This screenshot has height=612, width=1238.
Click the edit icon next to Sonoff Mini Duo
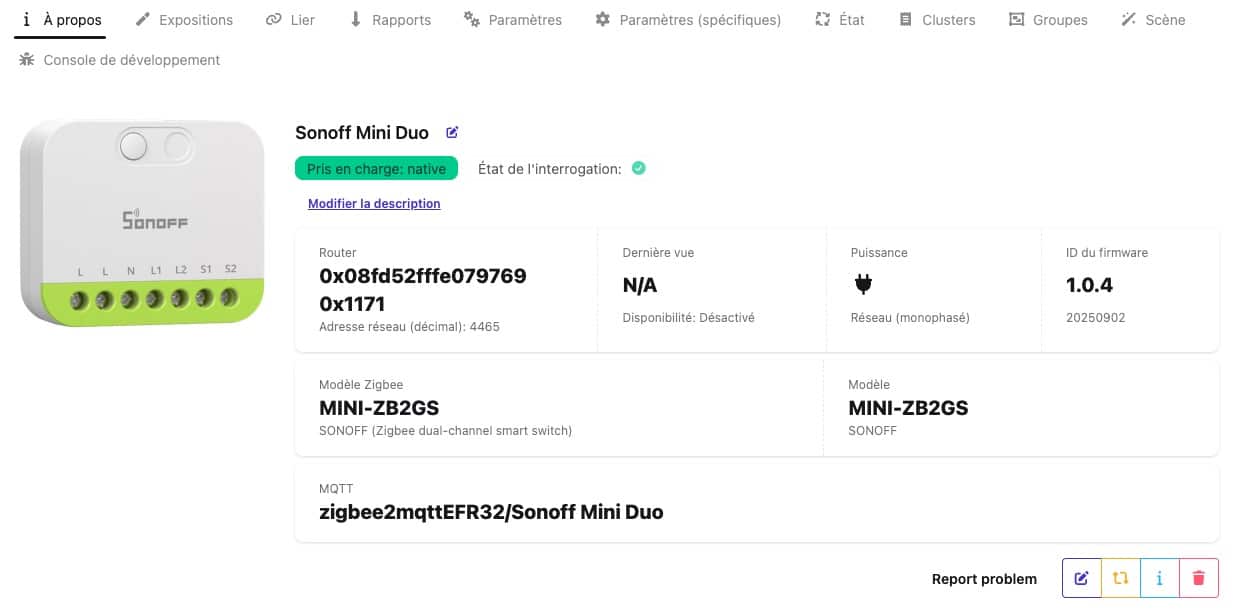(452, 133)
